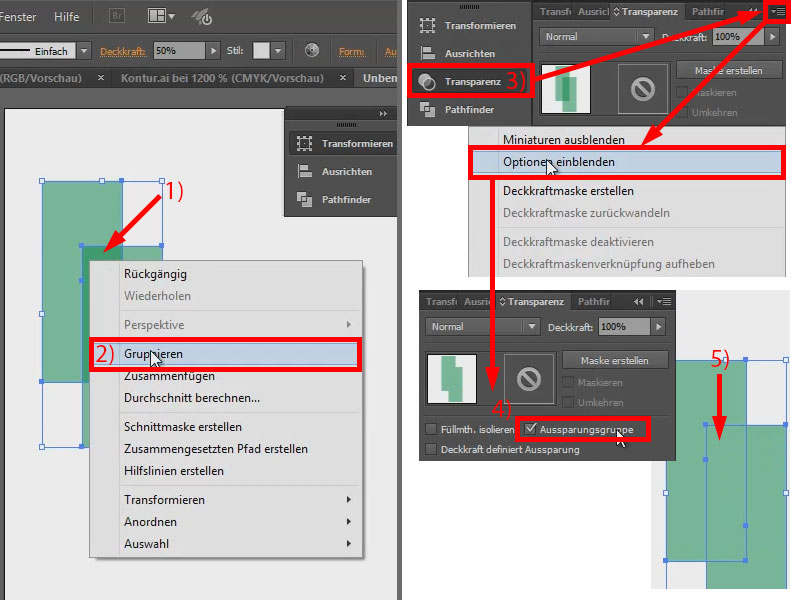Click the Transparenz panel icon in top-right dock
The image size is (800, 600).
[x=427, y=82]
